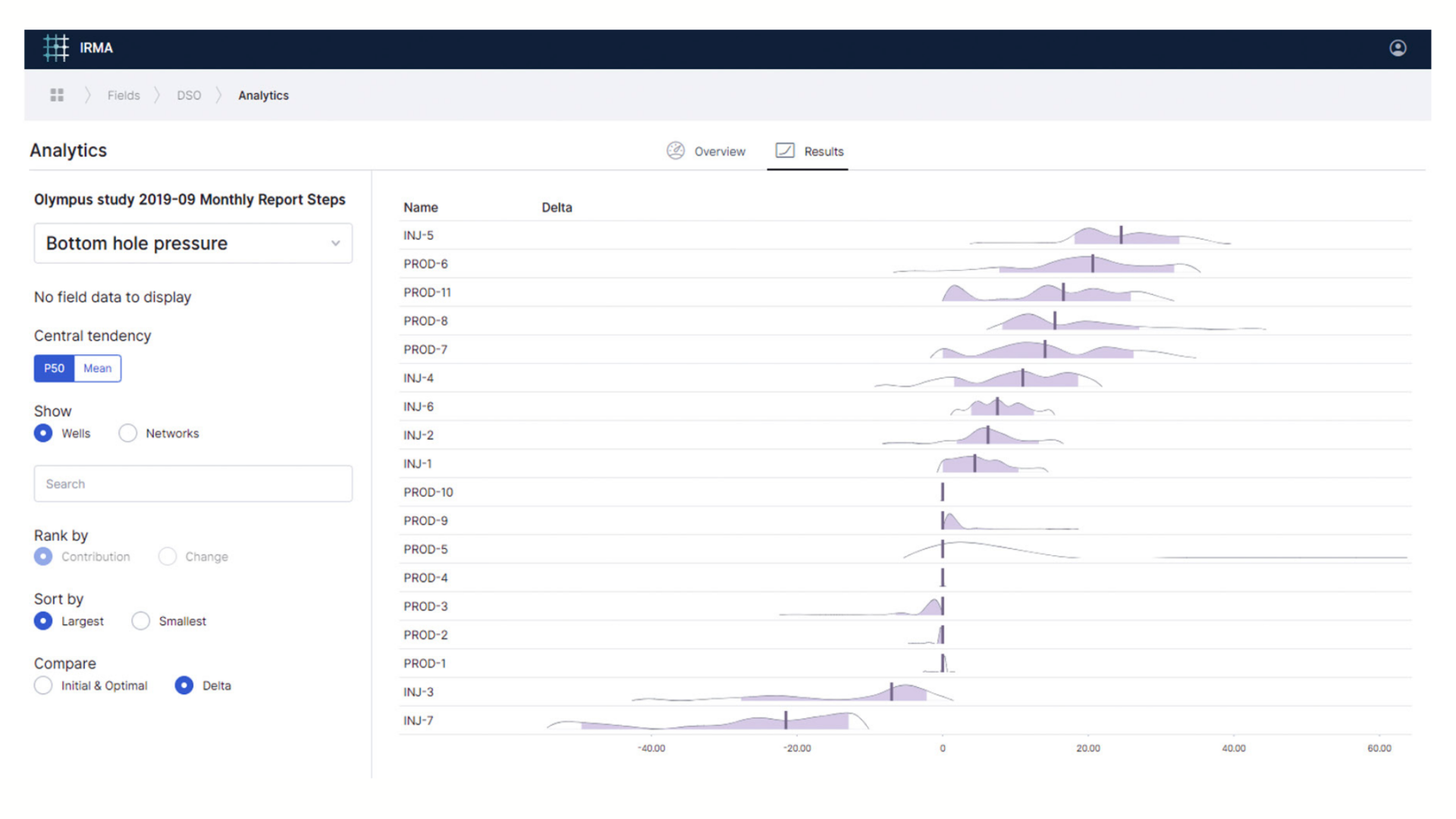Click the Results chart icon
Screen dimensions: 1456x819
pos(785,150)
